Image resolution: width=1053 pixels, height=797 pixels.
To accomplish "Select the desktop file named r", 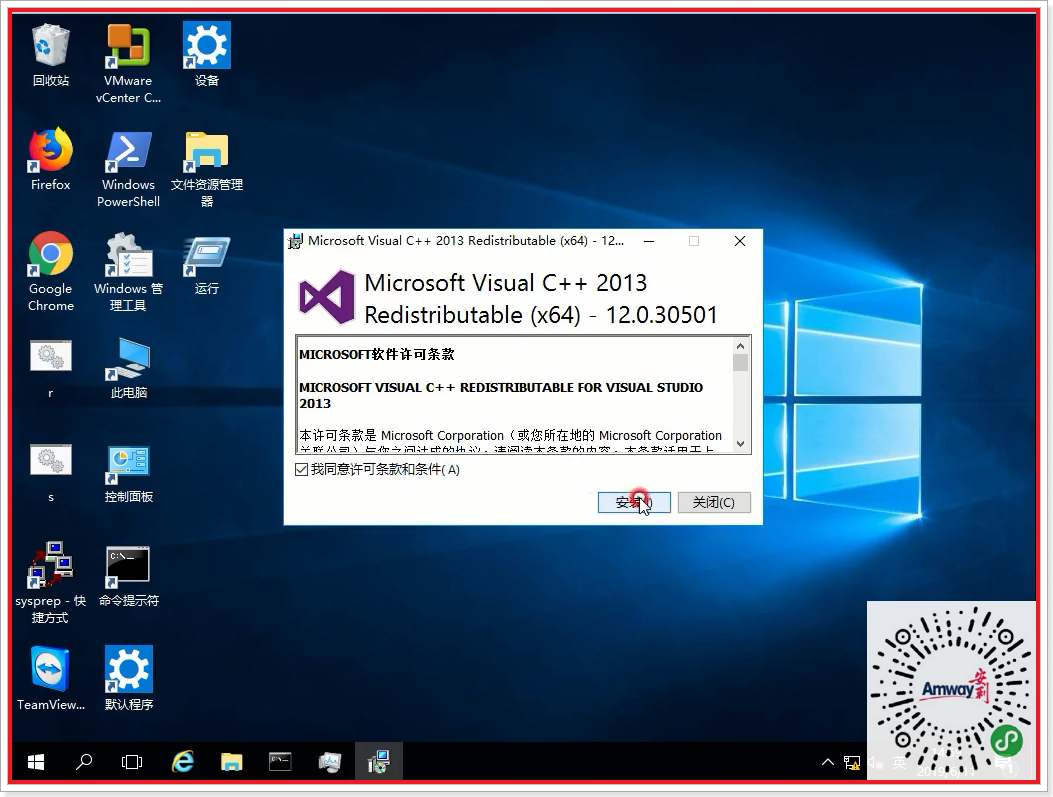I will click(50, 369).
